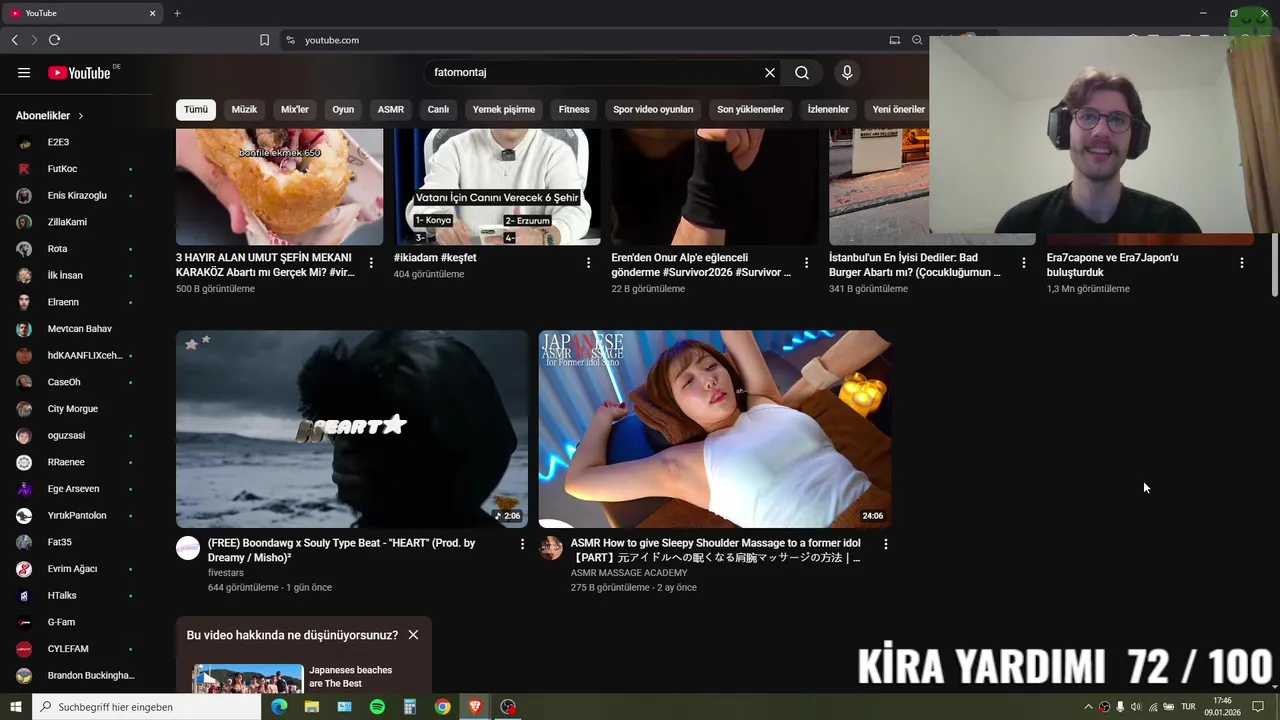The height and width of the screenshot is (720, 1280).
Task: Select the Canlı filter chip
Action: pyautogui.click(x=438, y=109)
